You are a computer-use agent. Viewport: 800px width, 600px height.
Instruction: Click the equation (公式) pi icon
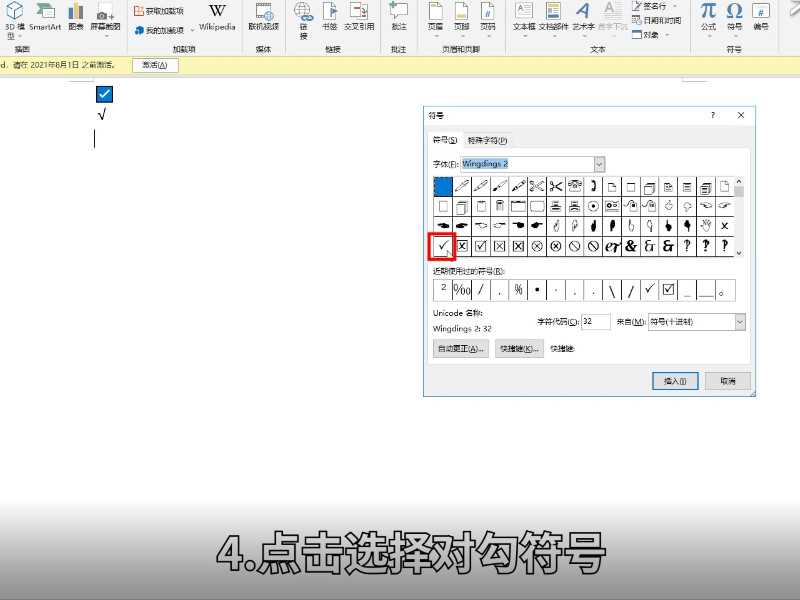708,16
